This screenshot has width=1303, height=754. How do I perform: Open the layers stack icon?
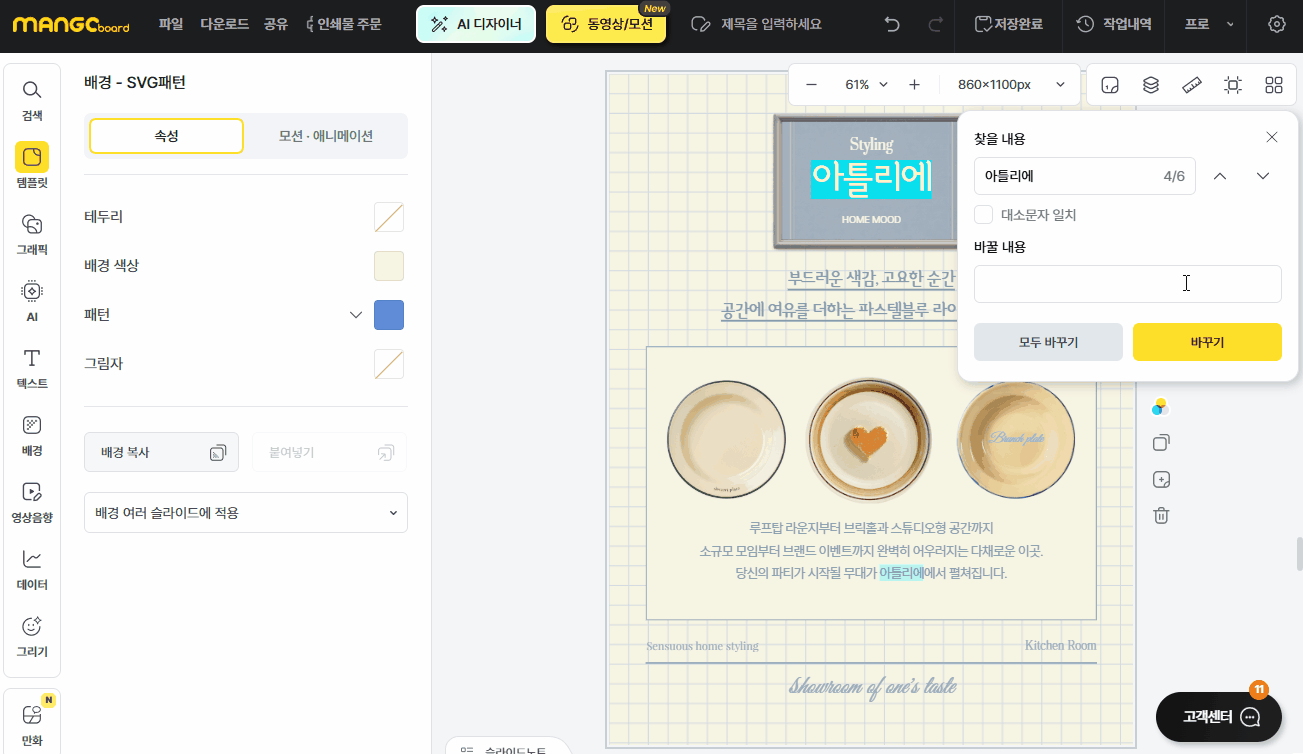coord(1151,85)
